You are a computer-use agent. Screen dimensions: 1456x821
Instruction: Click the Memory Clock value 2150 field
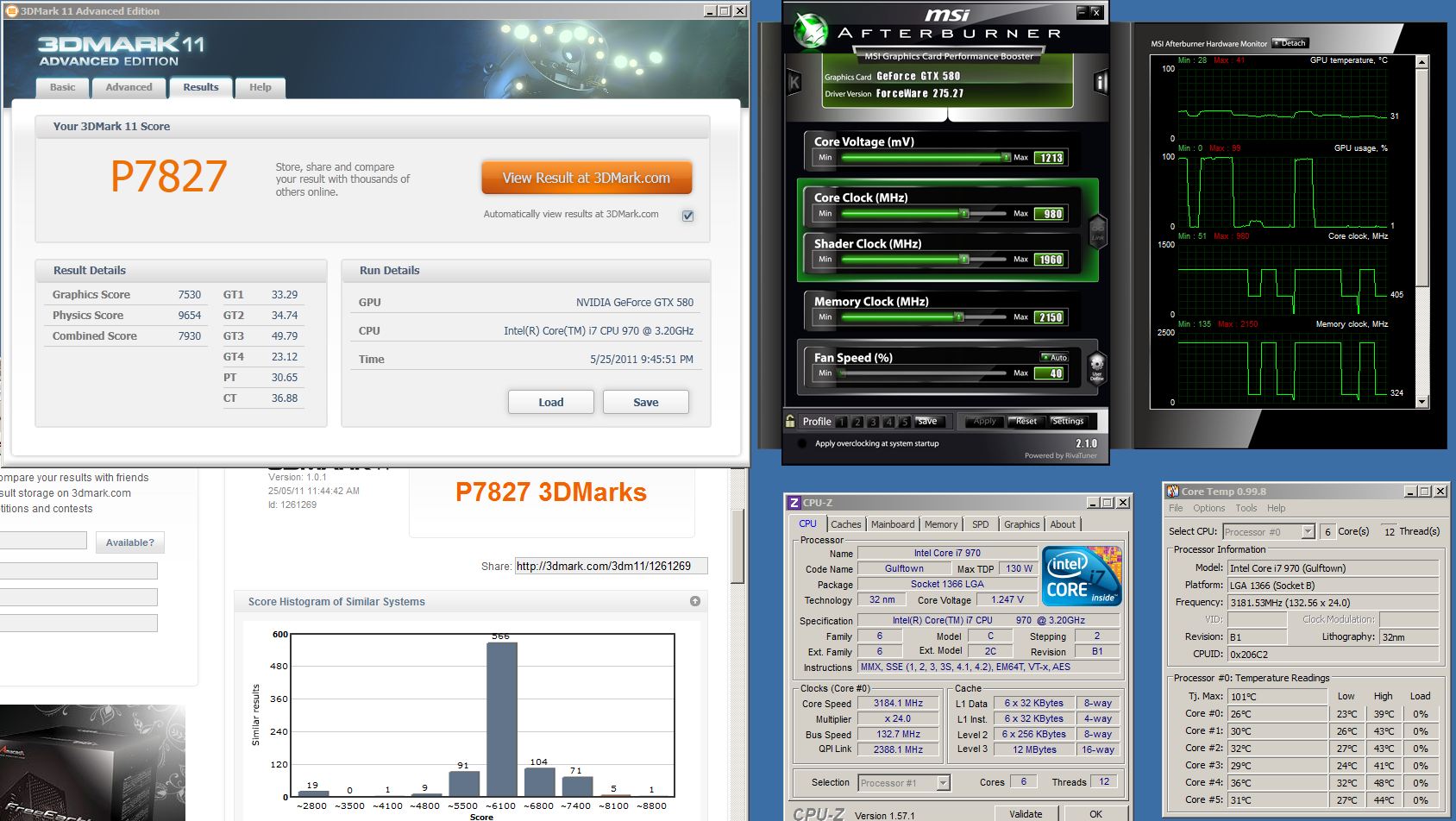click(x=1050, y=317)
